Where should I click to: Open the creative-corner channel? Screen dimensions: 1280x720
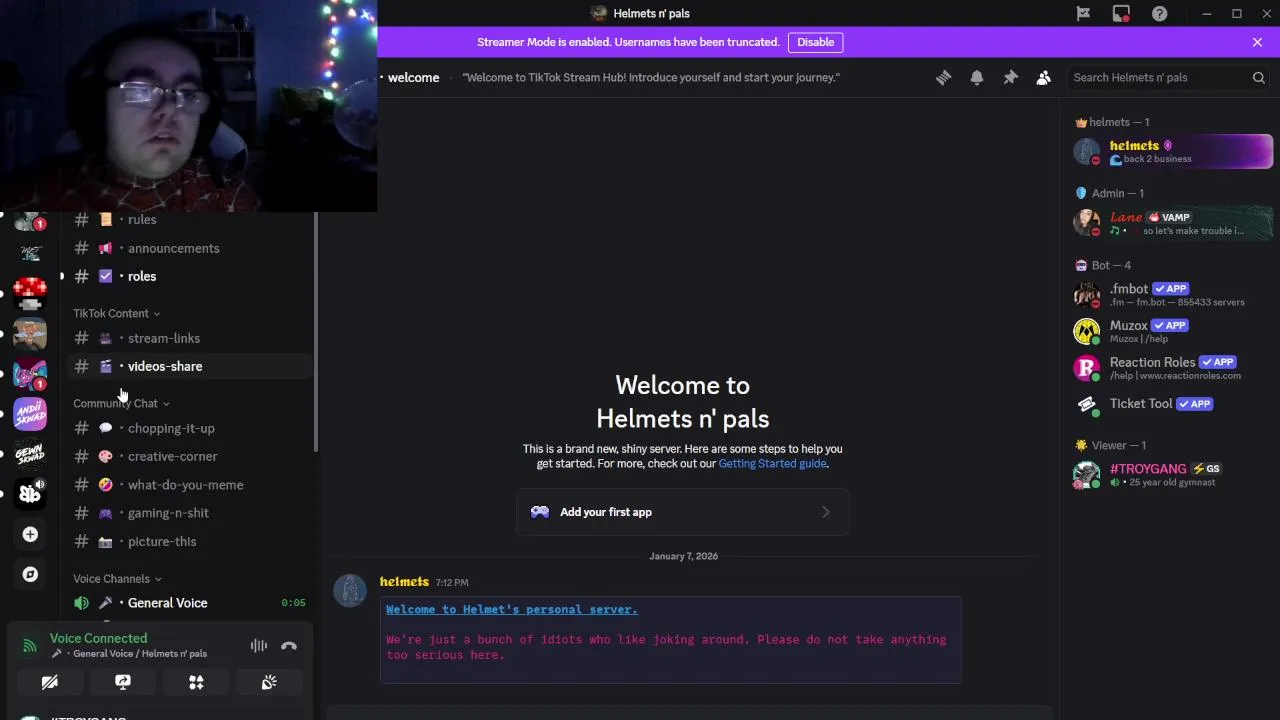pos(188,456)
